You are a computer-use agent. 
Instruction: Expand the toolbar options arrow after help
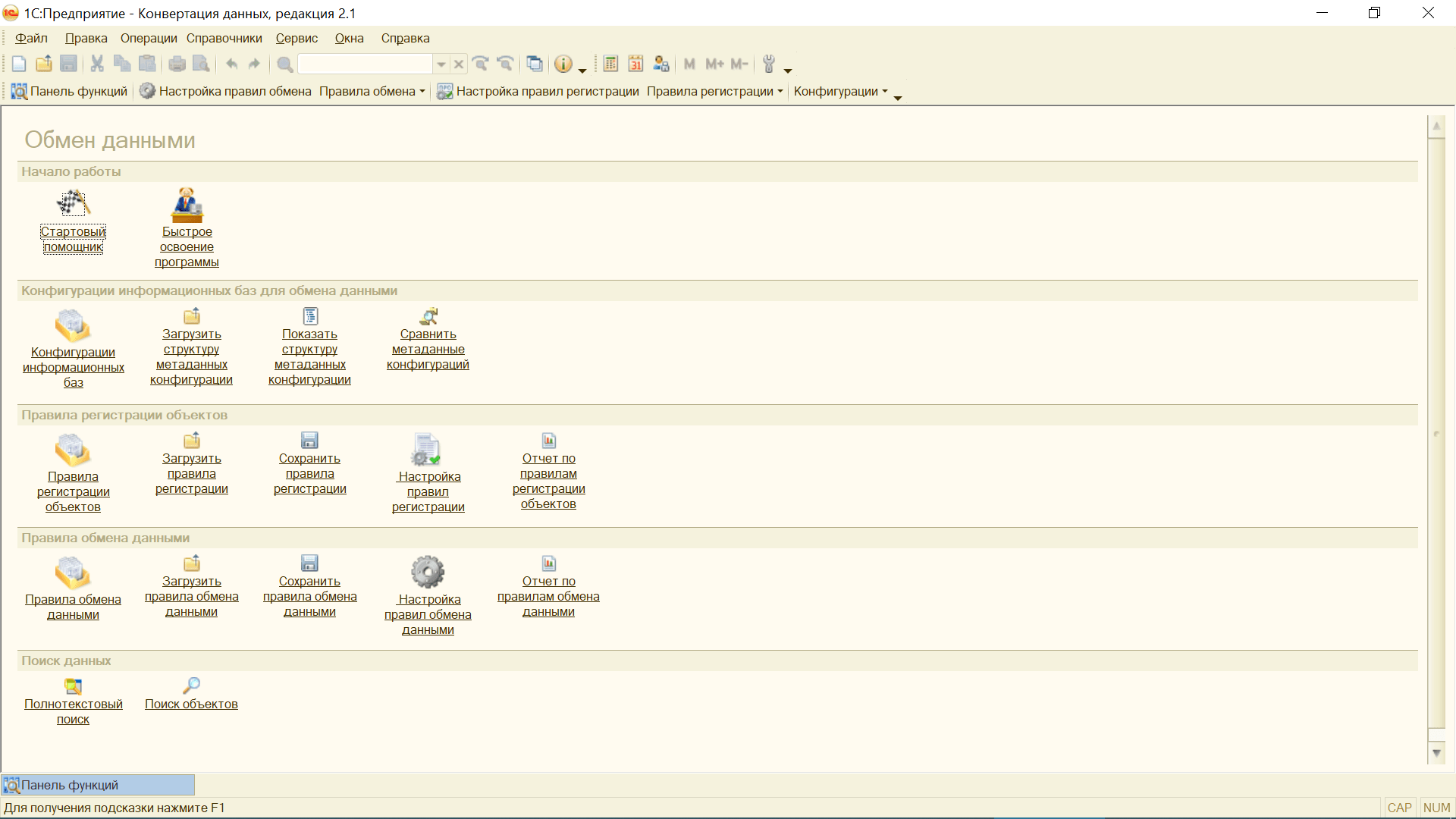(x=582, y=71)
